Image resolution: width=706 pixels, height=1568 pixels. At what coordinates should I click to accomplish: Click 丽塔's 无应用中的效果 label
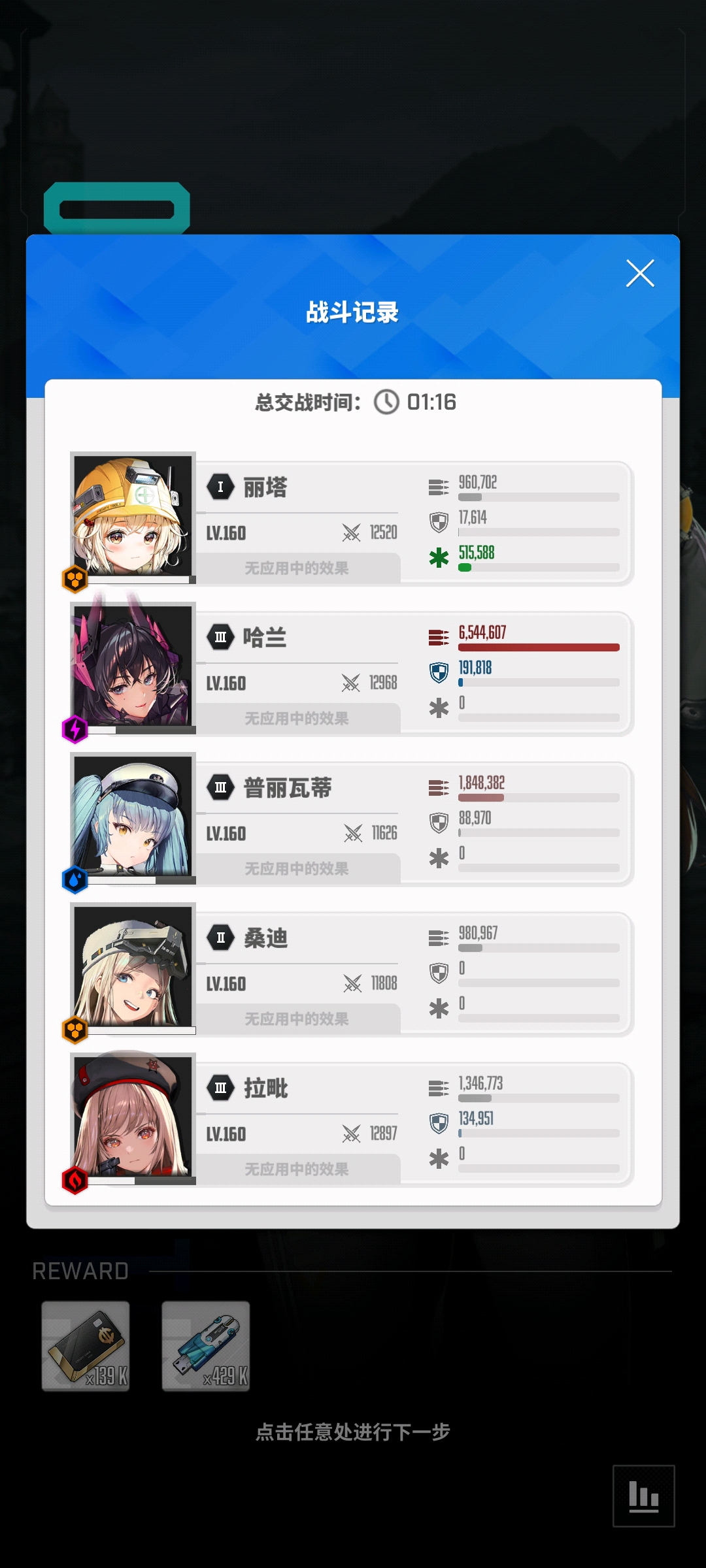[297, 568]
